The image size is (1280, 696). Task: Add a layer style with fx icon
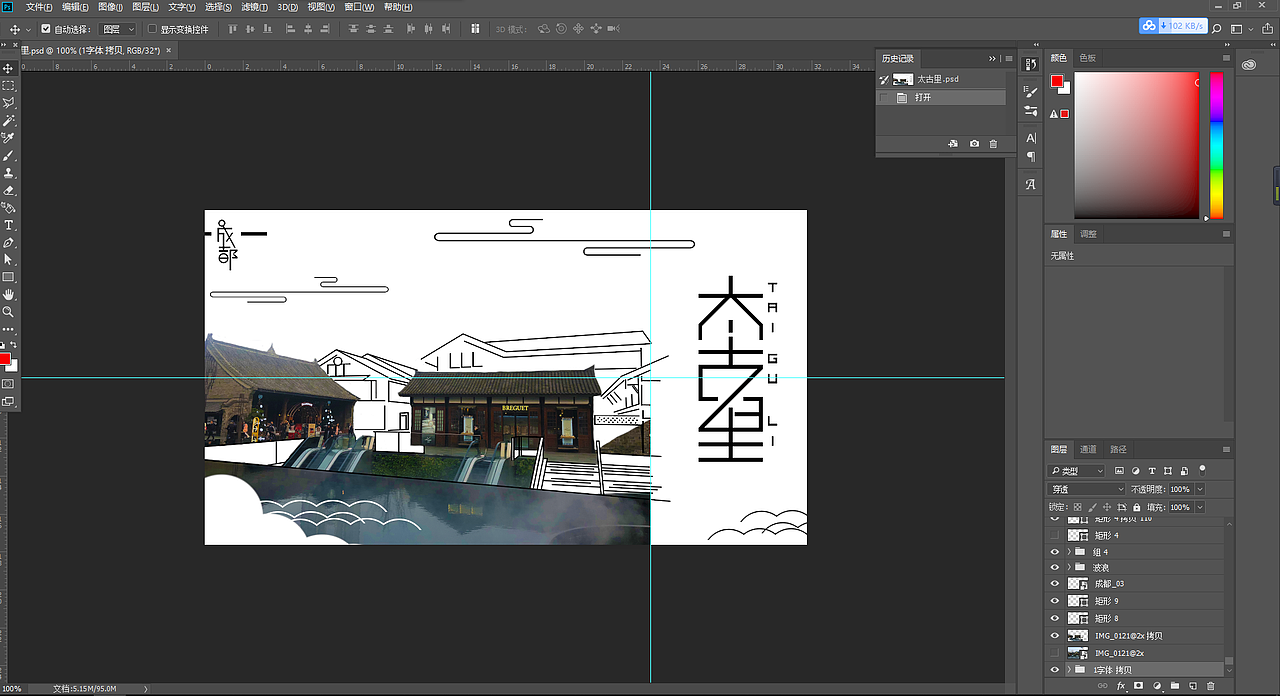point(1121,686)
